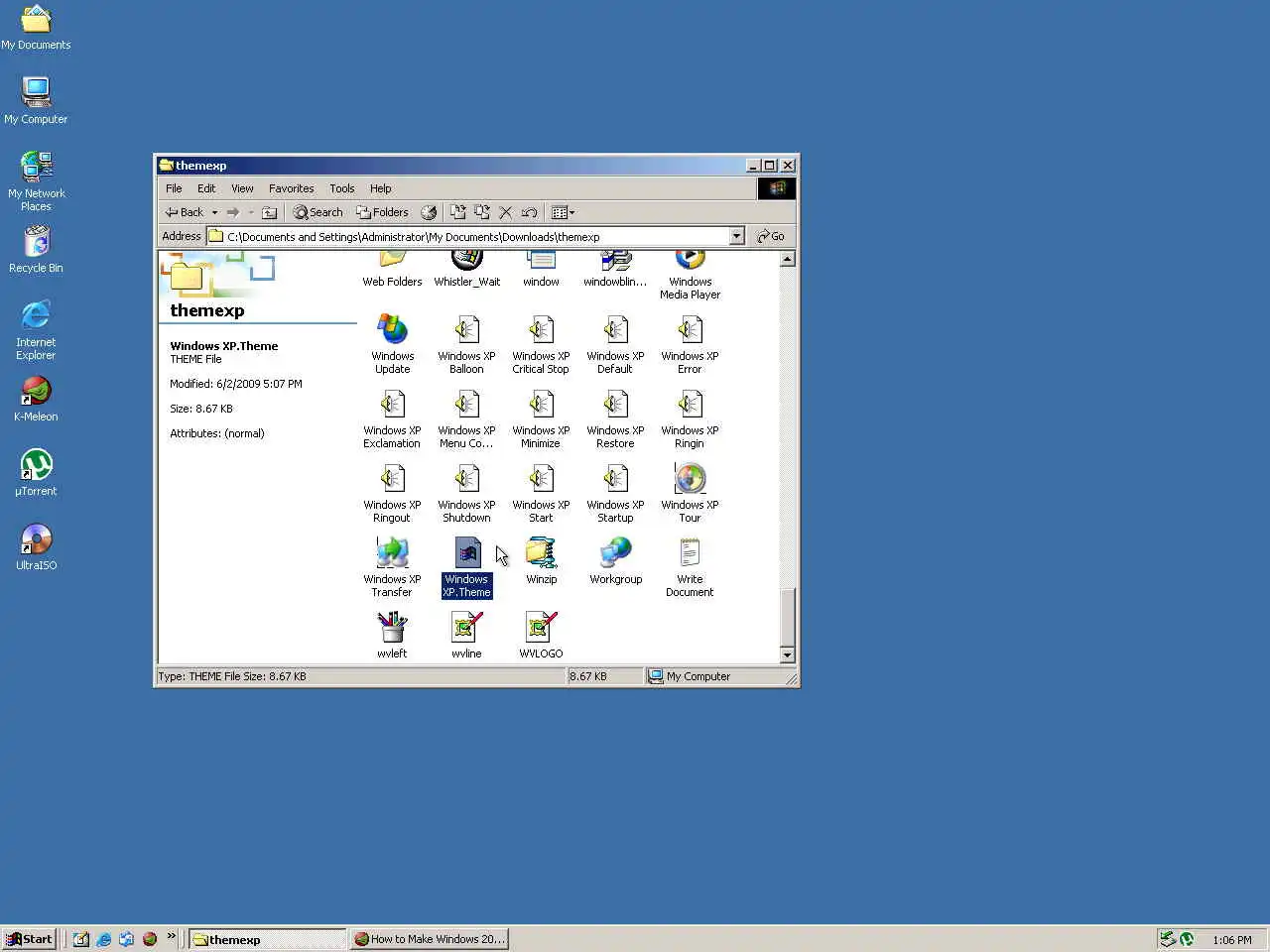Select the Recycle Bin desktop icon
1270x952 pixels.
(x=36, y=249)
